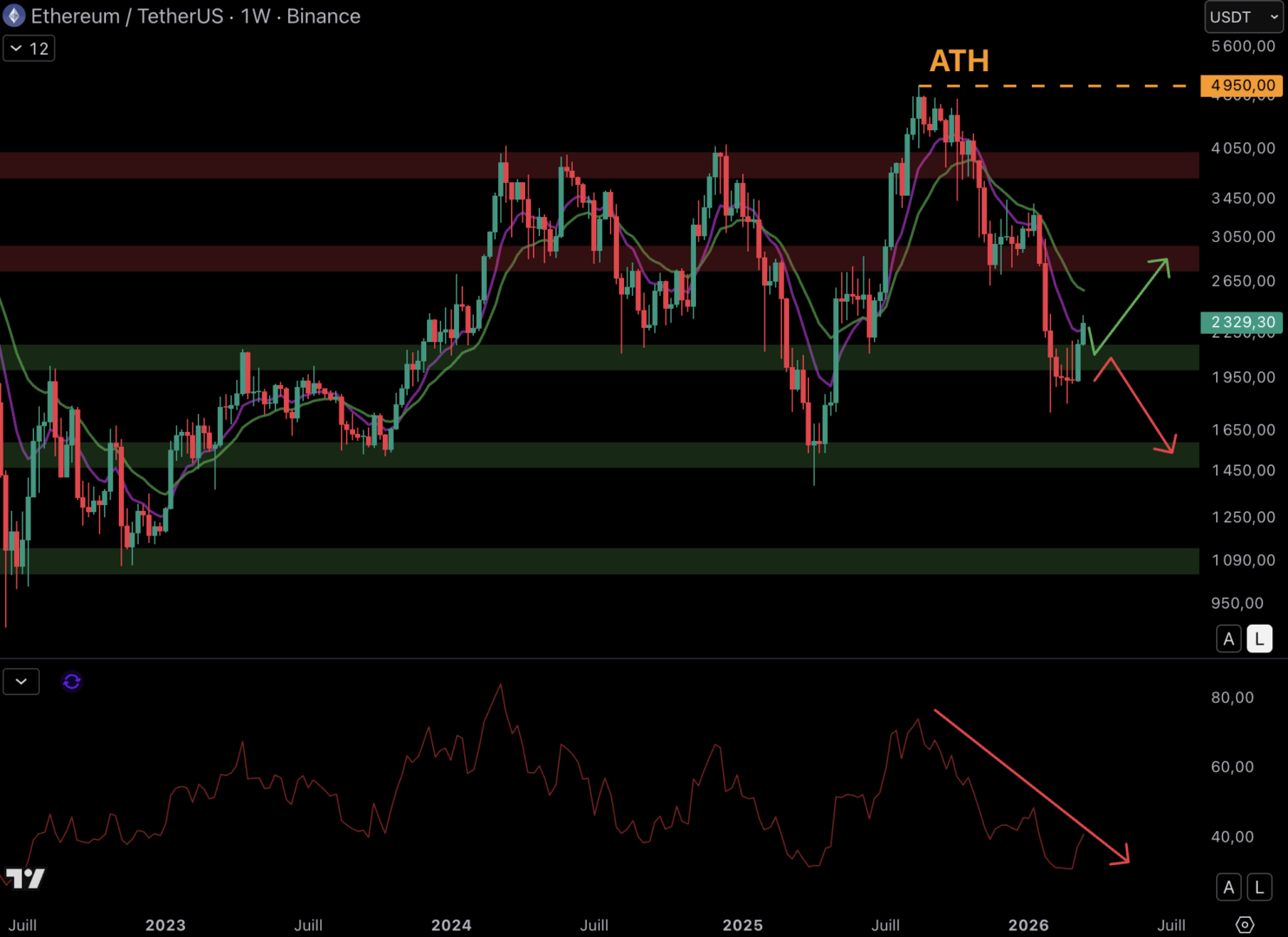The image size is (1288, 937).
Task: Click the Ethereum coin logo icon
Action: (15, 16)
